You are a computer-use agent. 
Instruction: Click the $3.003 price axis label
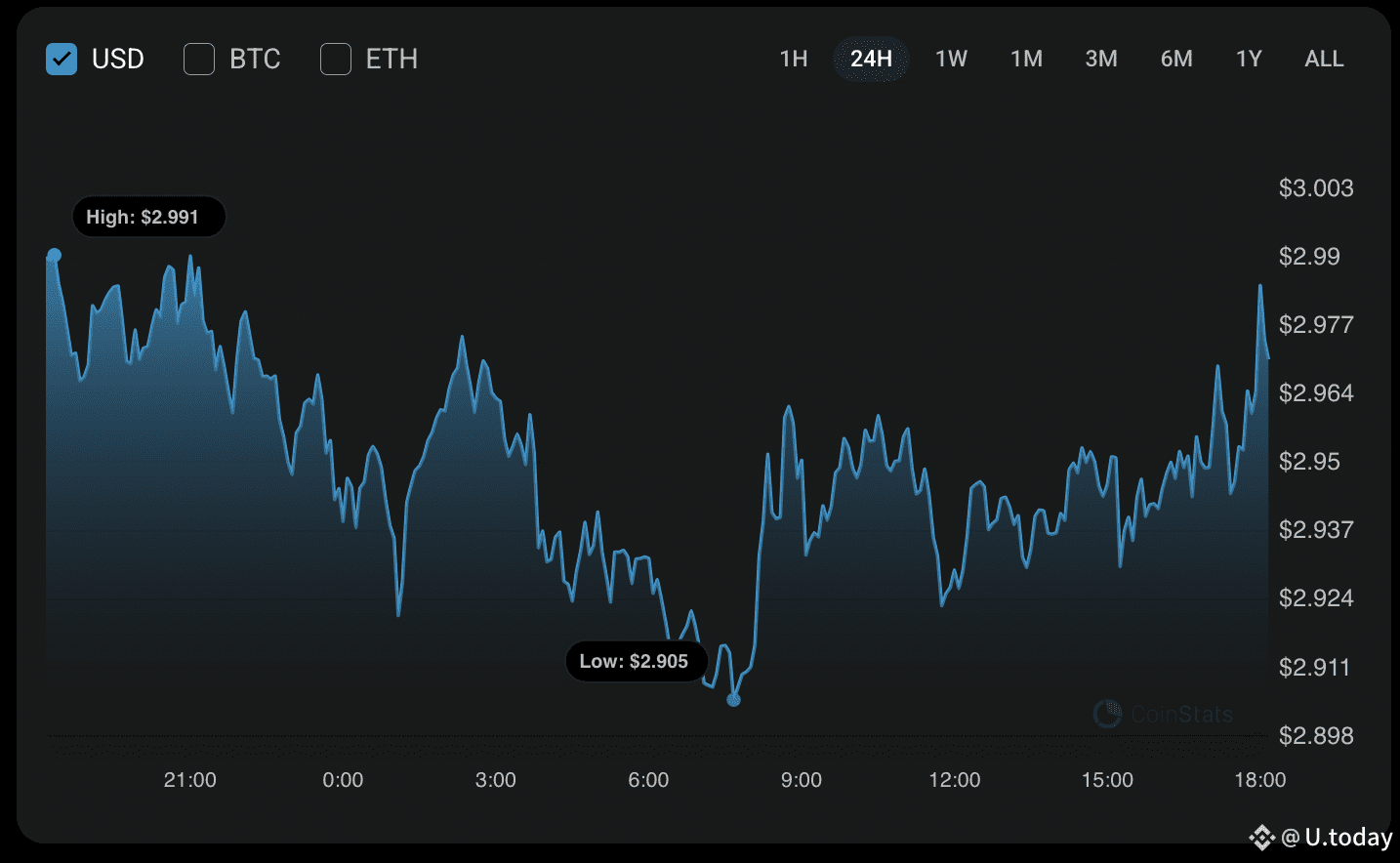pos(1316,188)
